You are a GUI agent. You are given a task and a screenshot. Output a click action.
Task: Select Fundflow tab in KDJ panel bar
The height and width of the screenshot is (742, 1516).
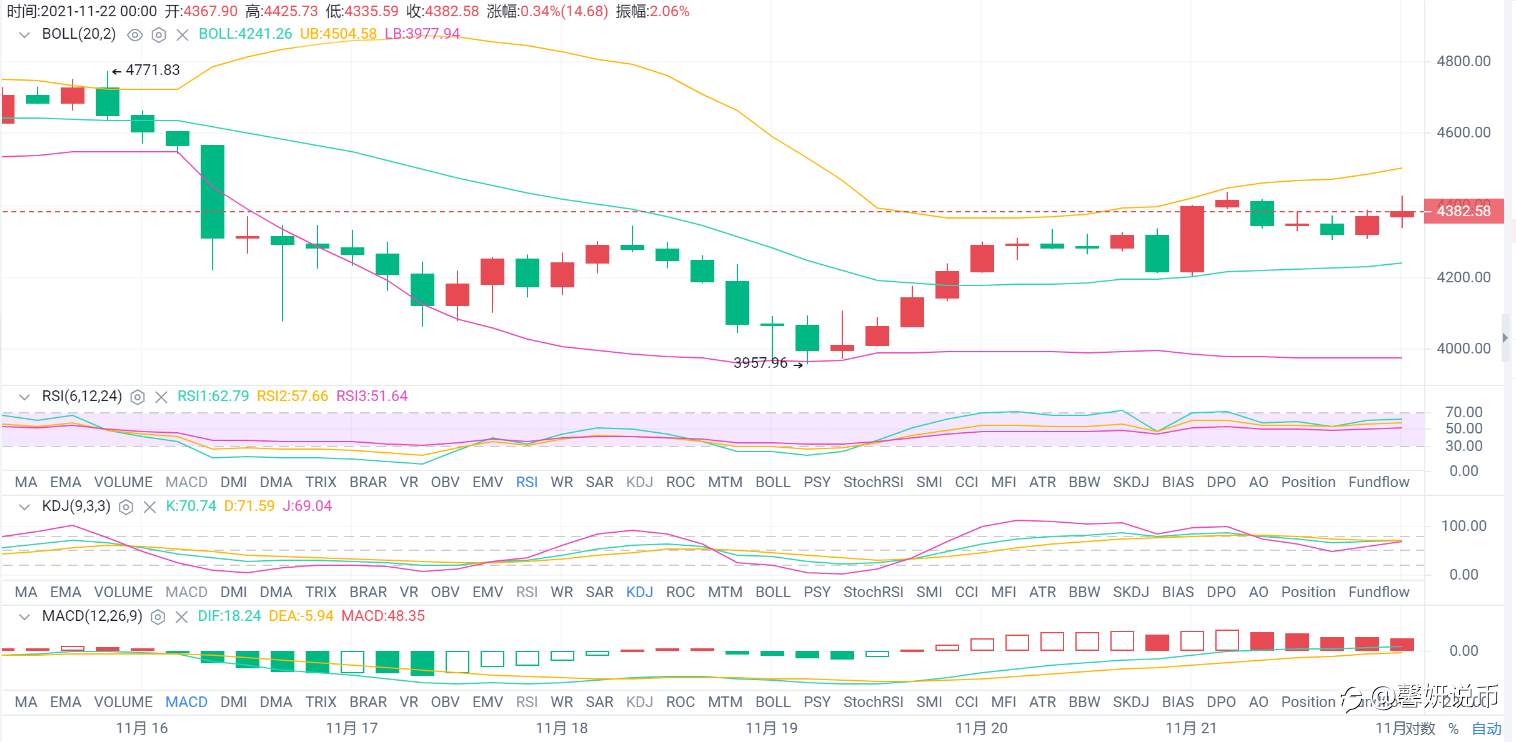(1379, 592)
